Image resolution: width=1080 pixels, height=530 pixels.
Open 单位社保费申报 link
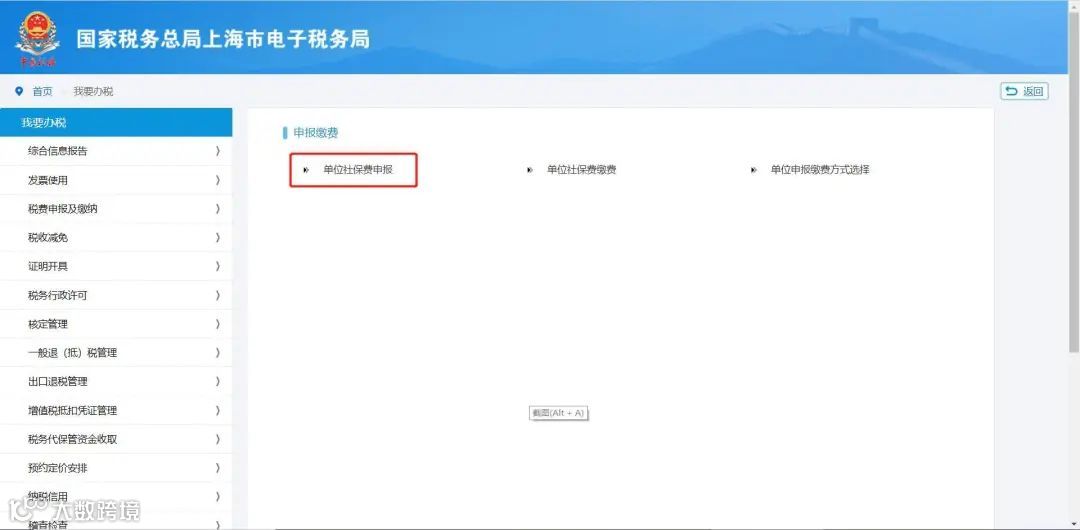coord(358,170)
